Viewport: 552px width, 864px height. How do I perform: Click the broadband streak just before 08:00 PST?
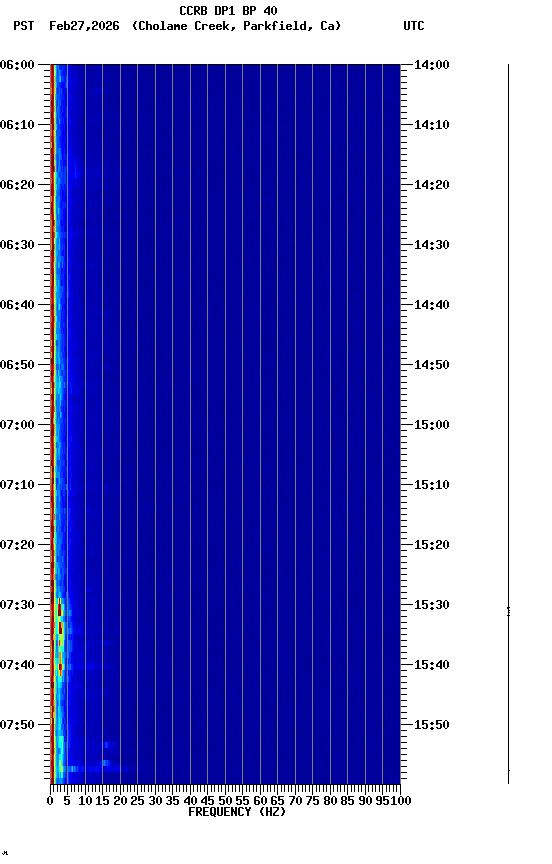point(94,769)
